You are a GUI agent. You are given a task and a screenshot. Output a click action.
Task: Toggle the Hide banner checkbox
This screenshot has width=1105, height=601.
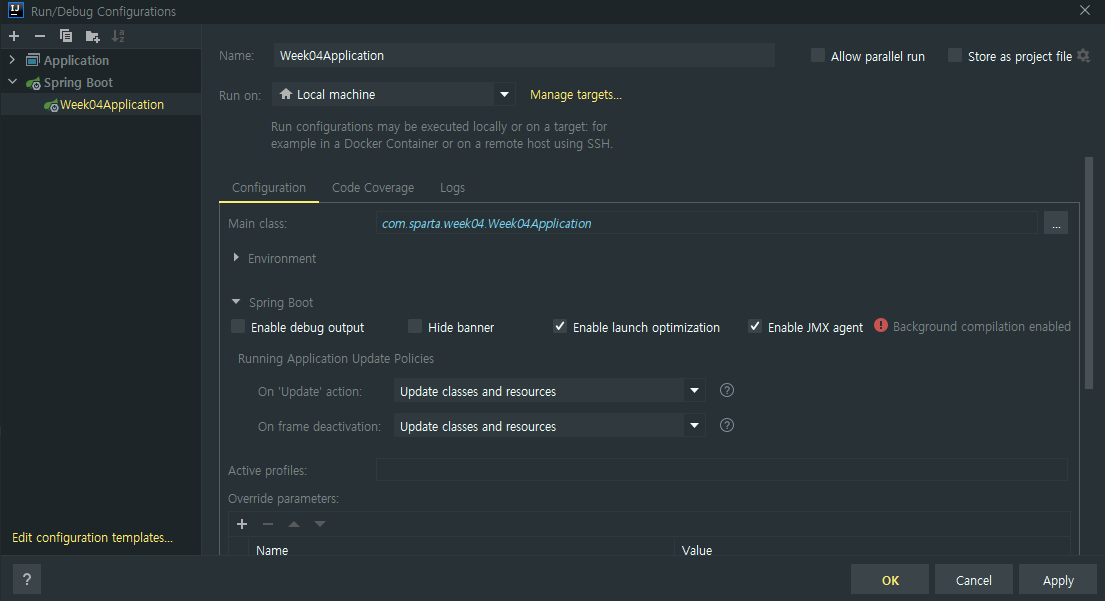point(415,327)
